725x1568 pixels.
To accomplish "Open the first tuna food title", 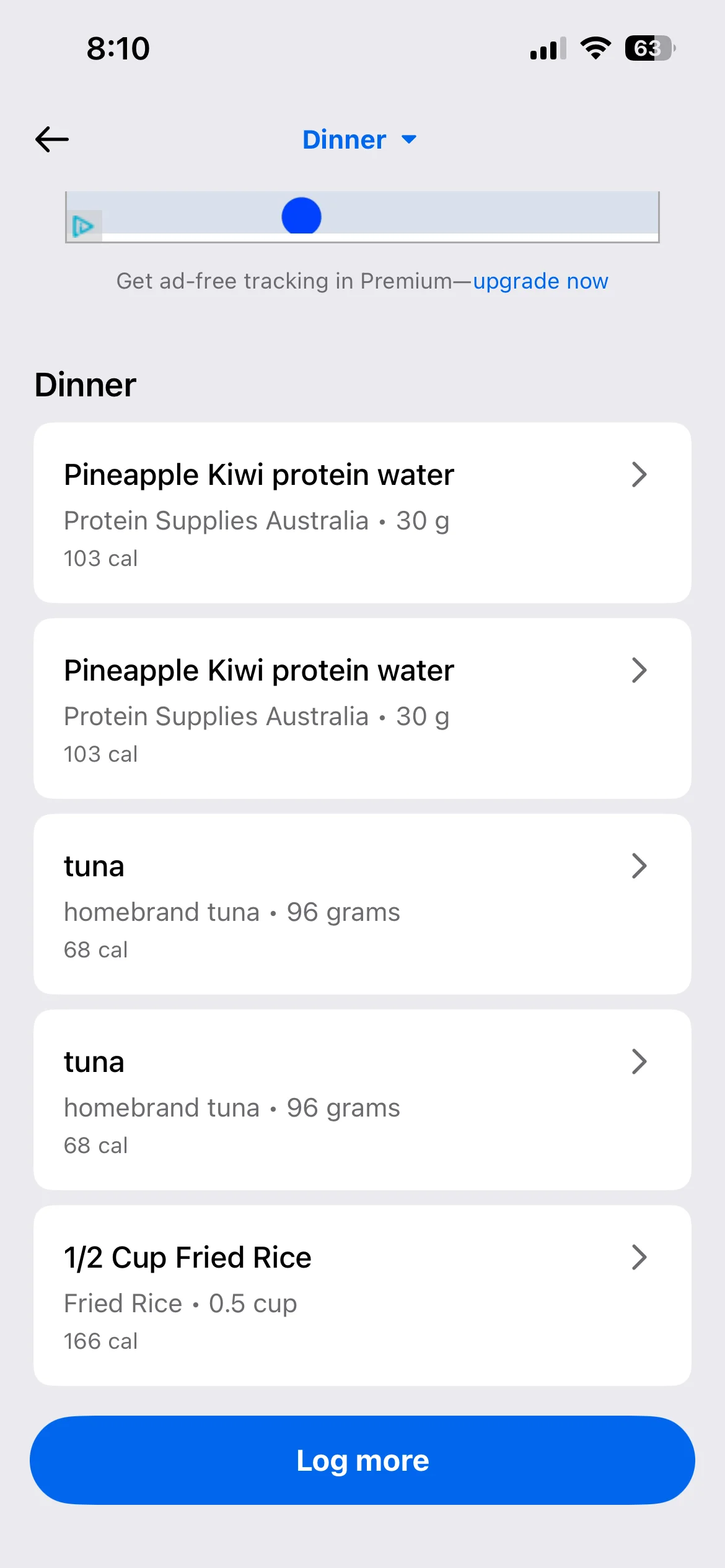I will (94, 866).
